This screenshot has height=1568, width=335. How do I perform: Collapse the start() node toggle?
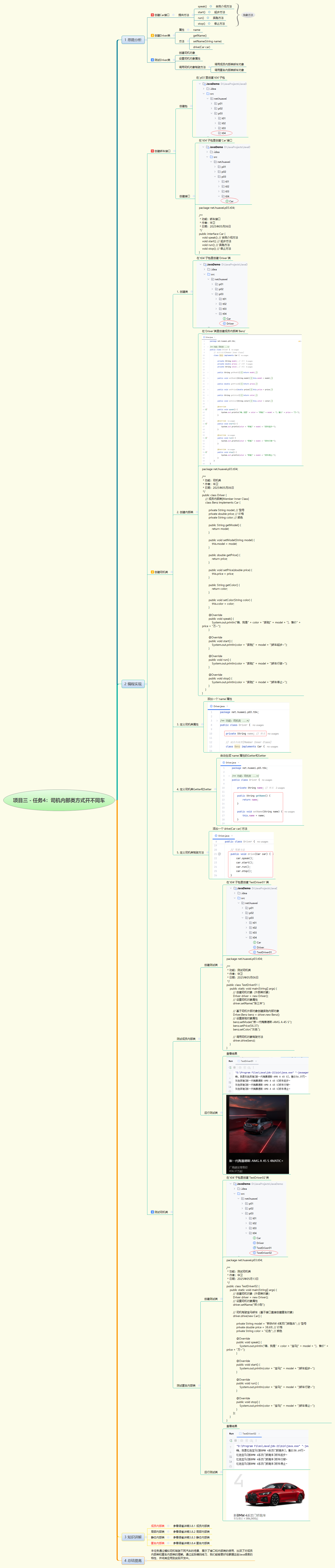209,12
